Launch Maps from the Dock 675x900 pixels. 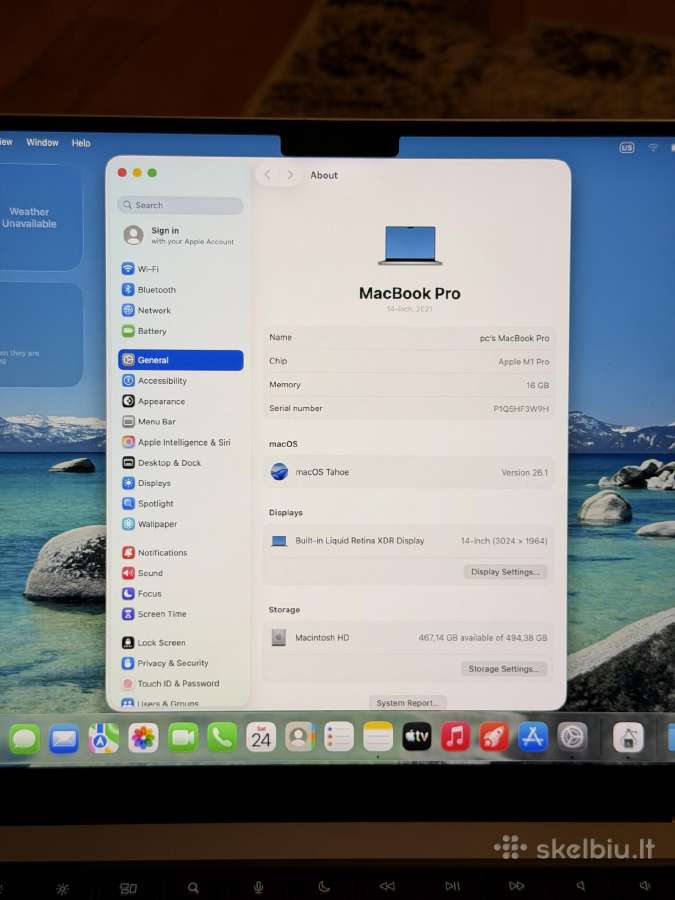coord(103,738)
